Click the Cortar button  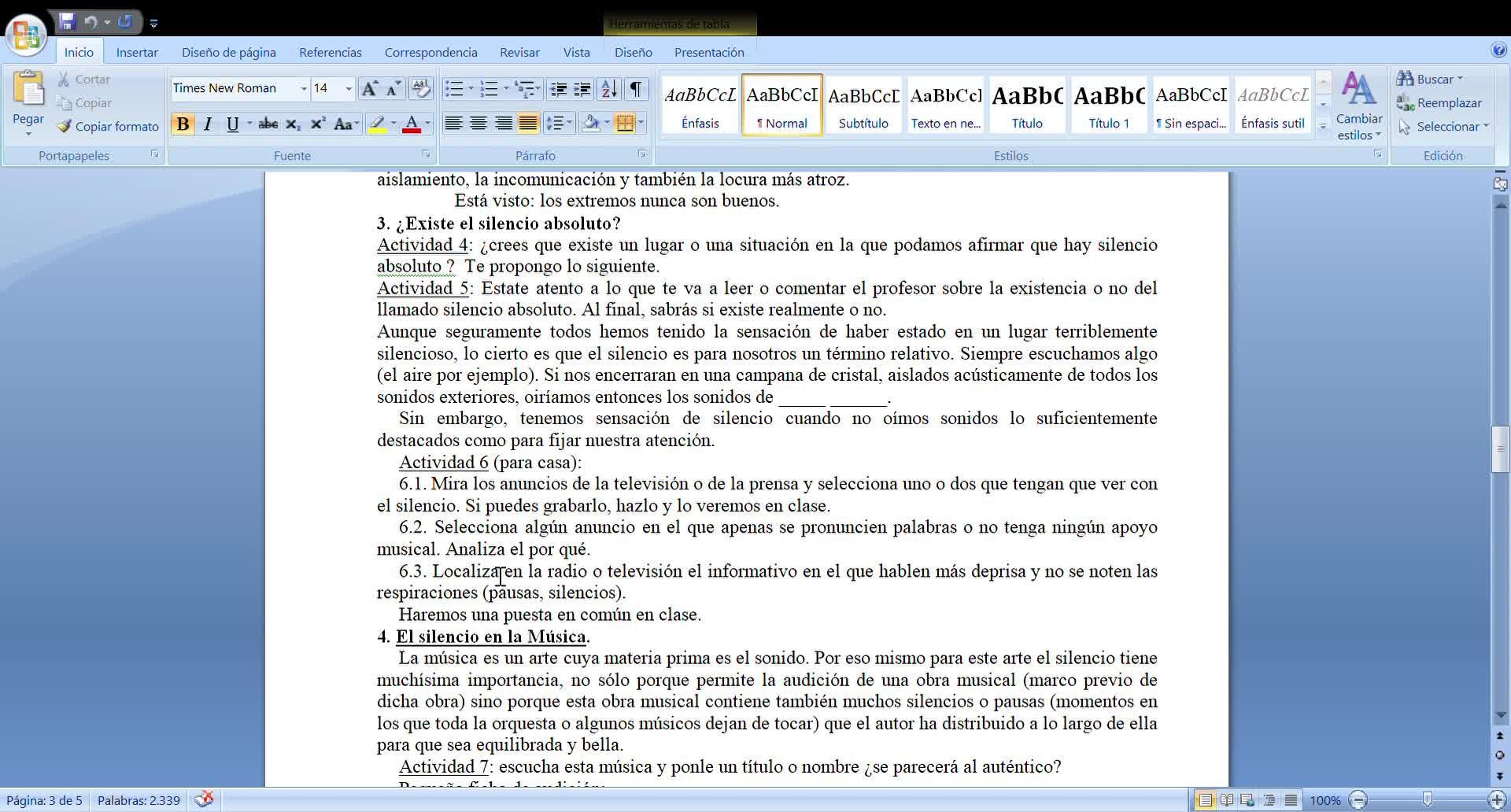[83, 79]
